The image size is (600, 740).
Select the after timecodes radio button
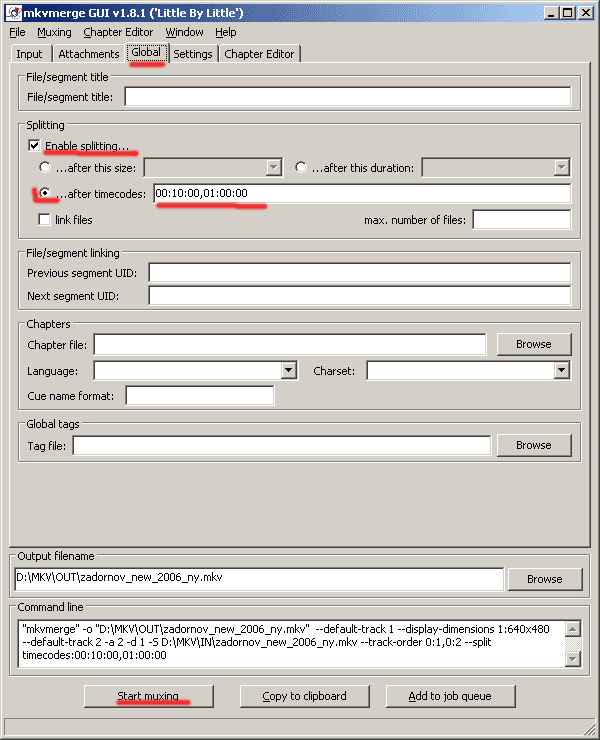45,193
